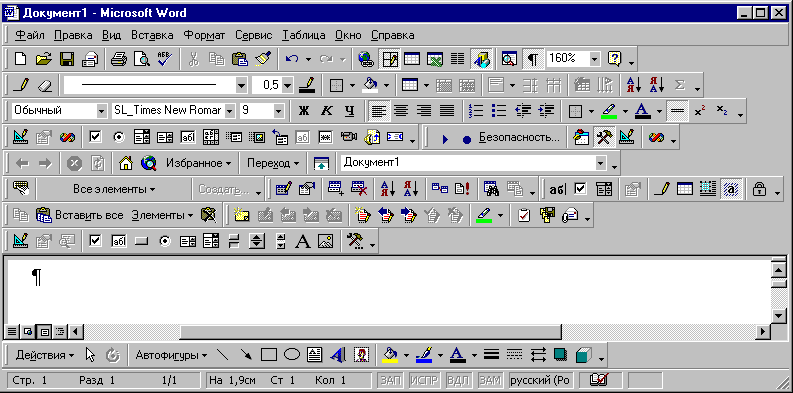The image size is (793, 393).
Task: Select the table Eraser tool
Action: pyautogui.click(x=45, y=85)
